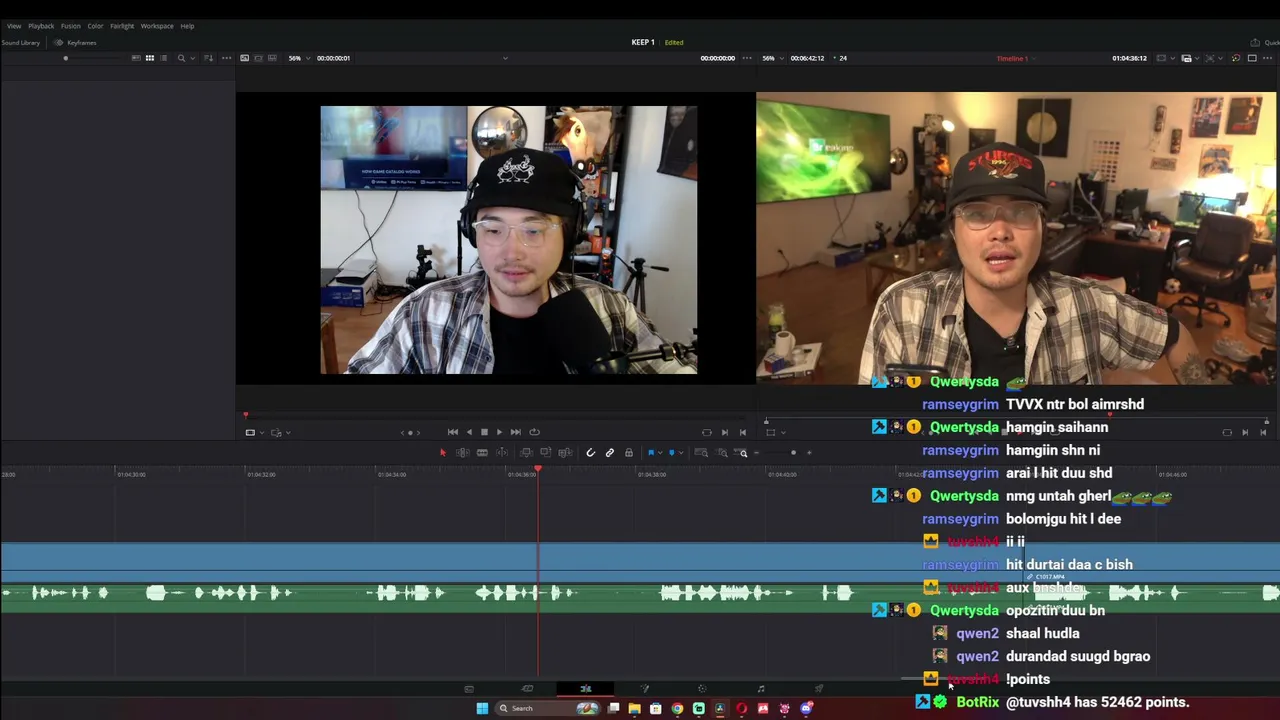Toggle timeline Snapping magnet
1280x720 pixels.
coord(590,453)
